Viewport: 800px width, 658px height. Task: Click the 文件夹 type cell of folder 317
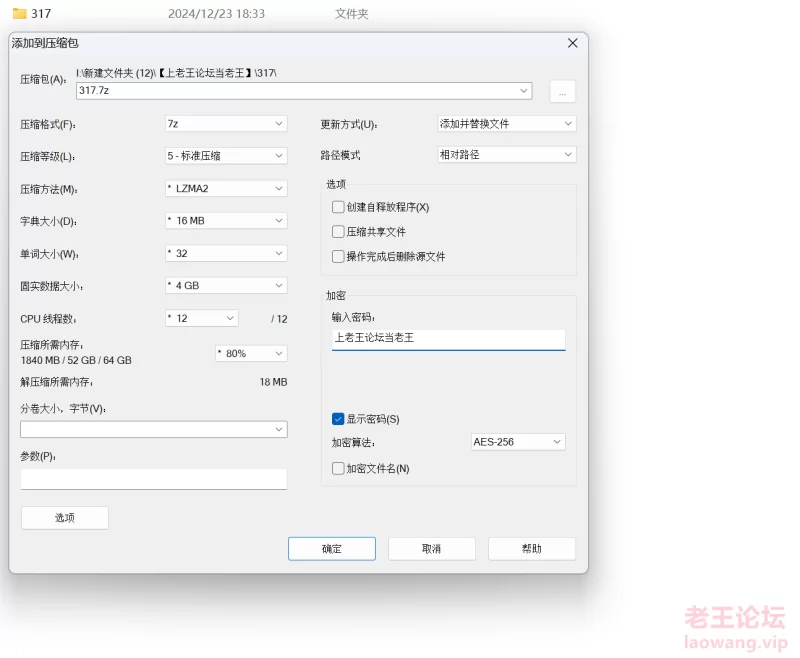(x=352, y=14)
